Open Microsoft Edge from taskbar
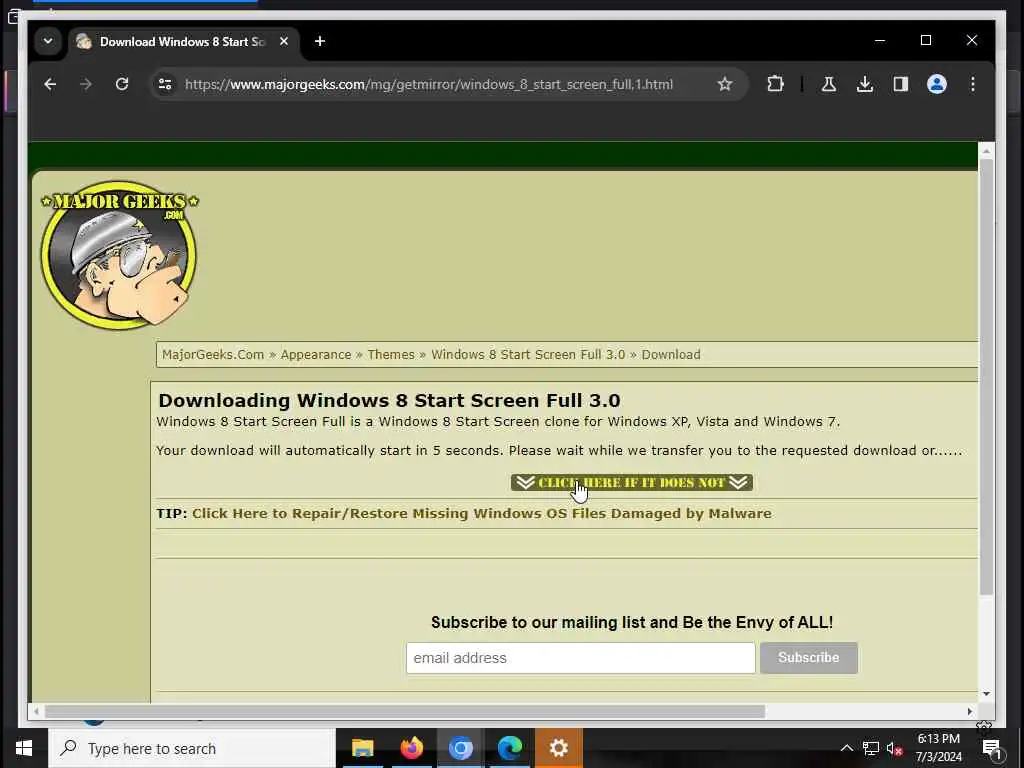1024x768 pixels. pyautogui.click(x=509, y=748)
